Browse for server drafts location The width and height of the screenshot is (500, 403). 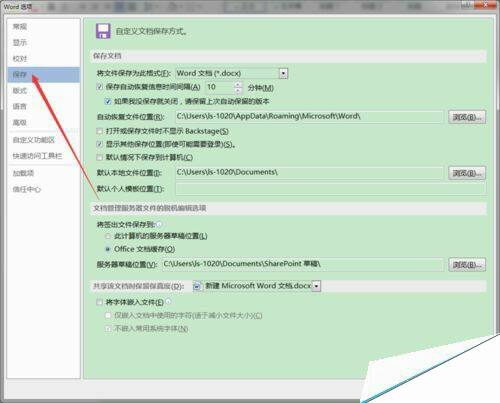(467, 265)
